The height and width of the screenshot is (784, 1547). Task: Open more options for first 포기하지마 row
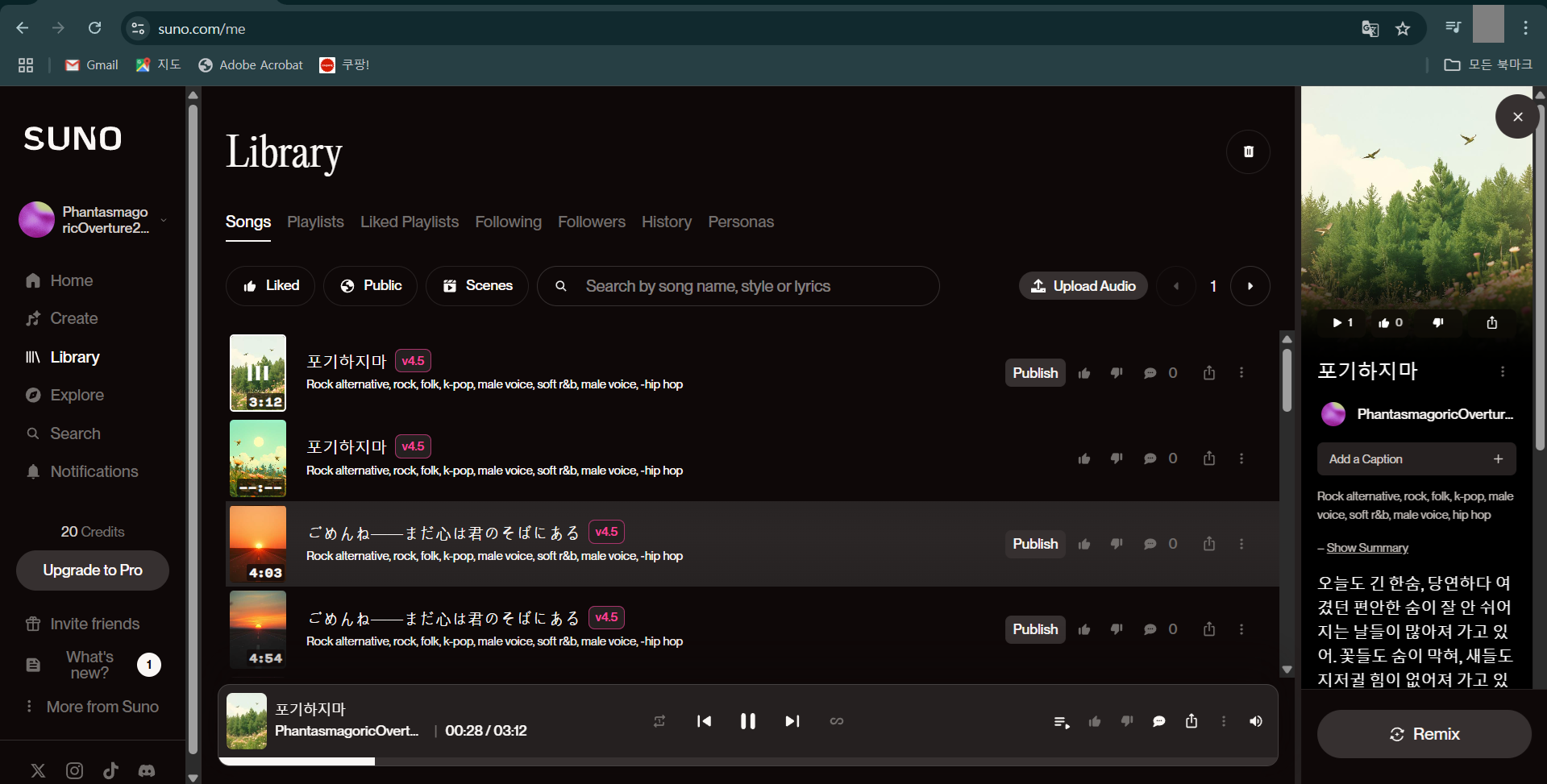tap(1241, 373)
